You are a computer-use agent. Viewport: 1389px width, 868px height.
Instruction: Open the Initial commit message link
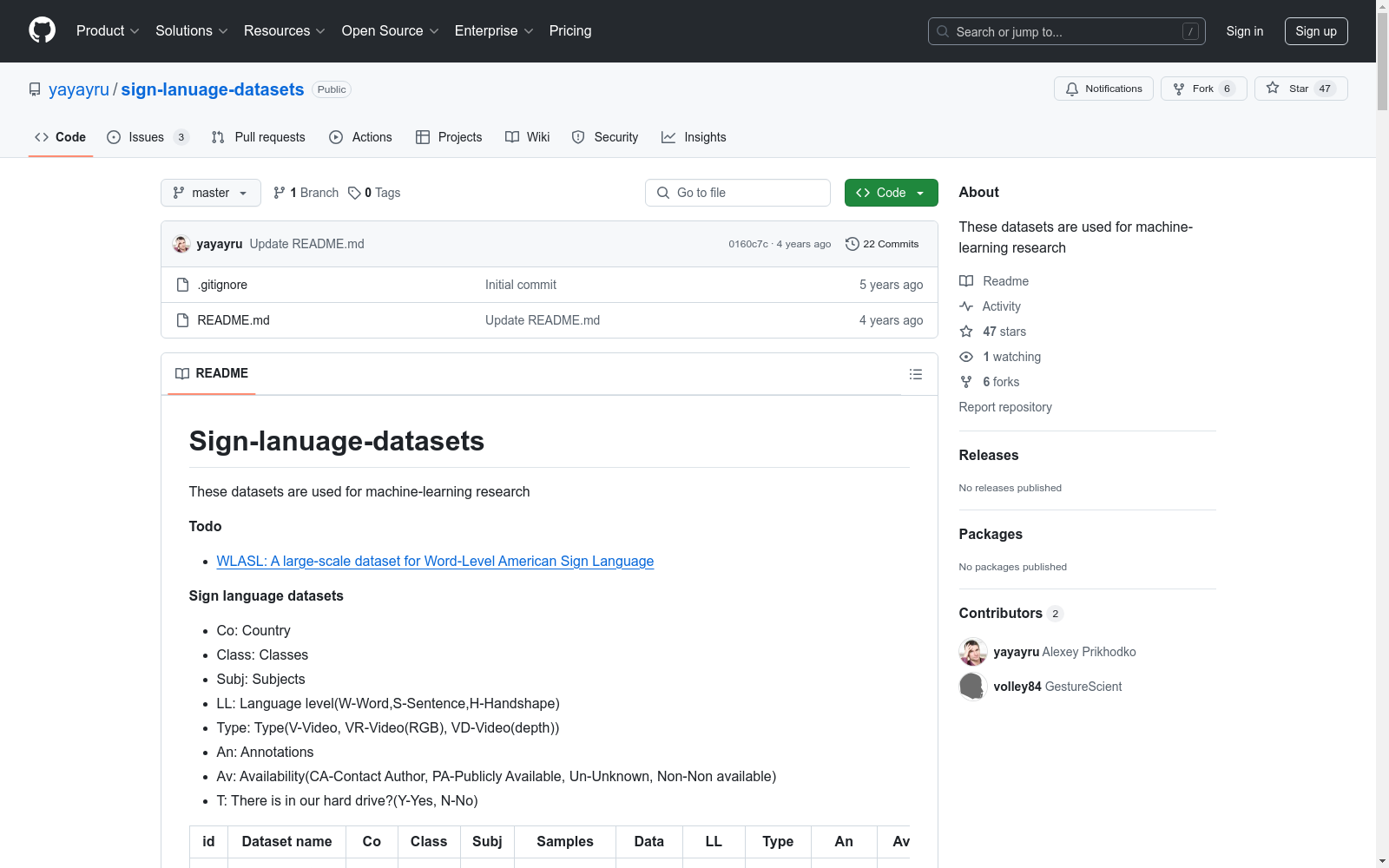(521, 285)
